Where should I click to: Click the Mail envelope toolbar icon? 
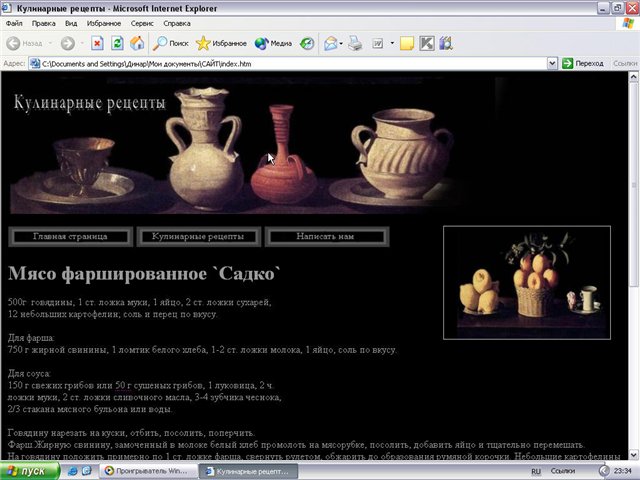329,44
